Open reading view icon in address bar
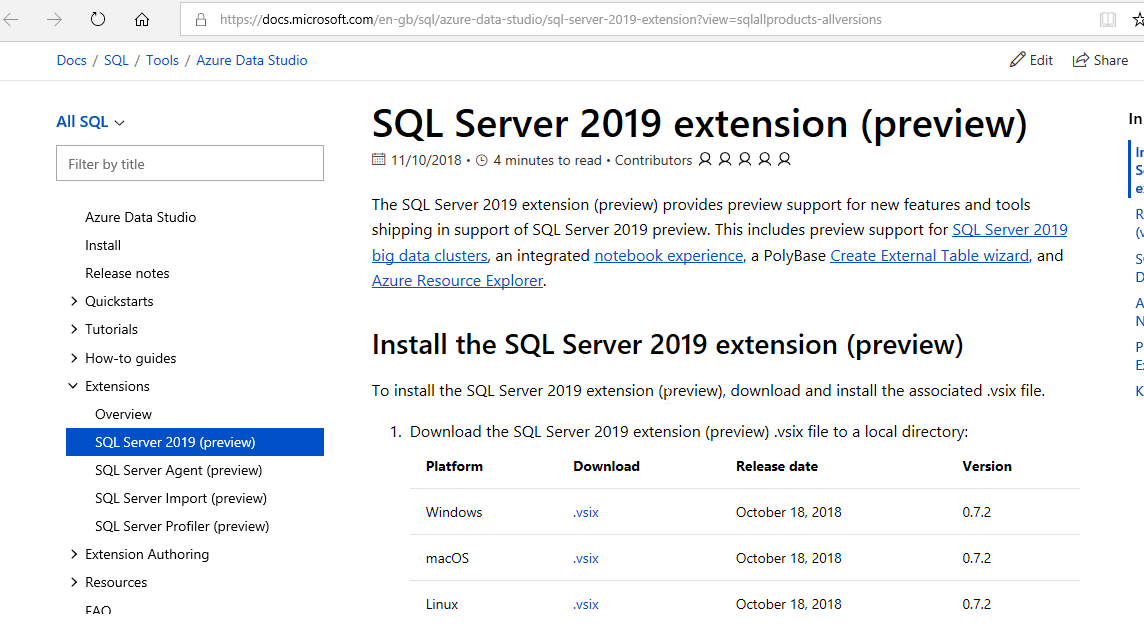Viewport: 1144px width, 638px height. (x=1107, y=19)
